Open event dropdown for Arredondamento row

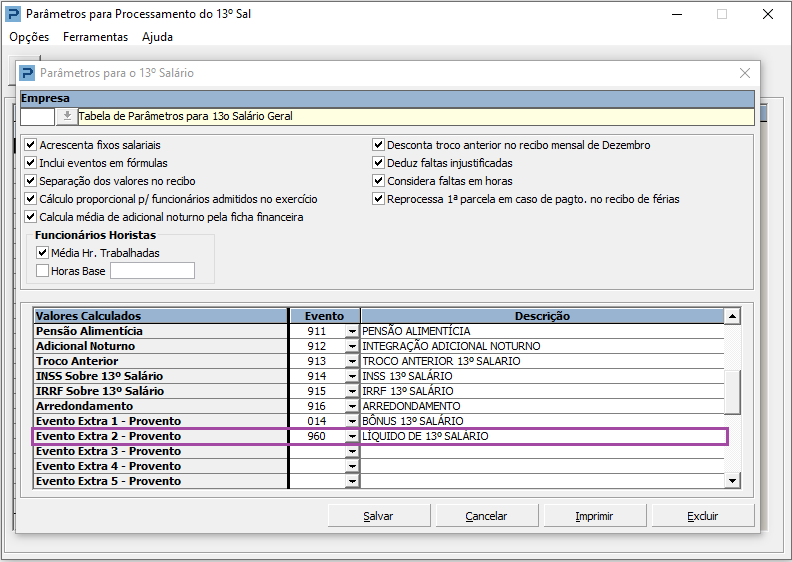tap(351, 407)
